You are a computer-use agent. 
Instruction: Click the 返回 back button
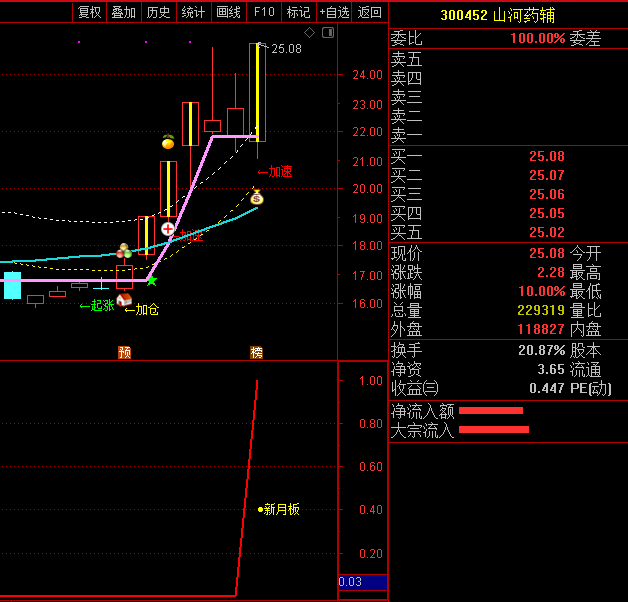pyautogui.click(x=370, y=12)
